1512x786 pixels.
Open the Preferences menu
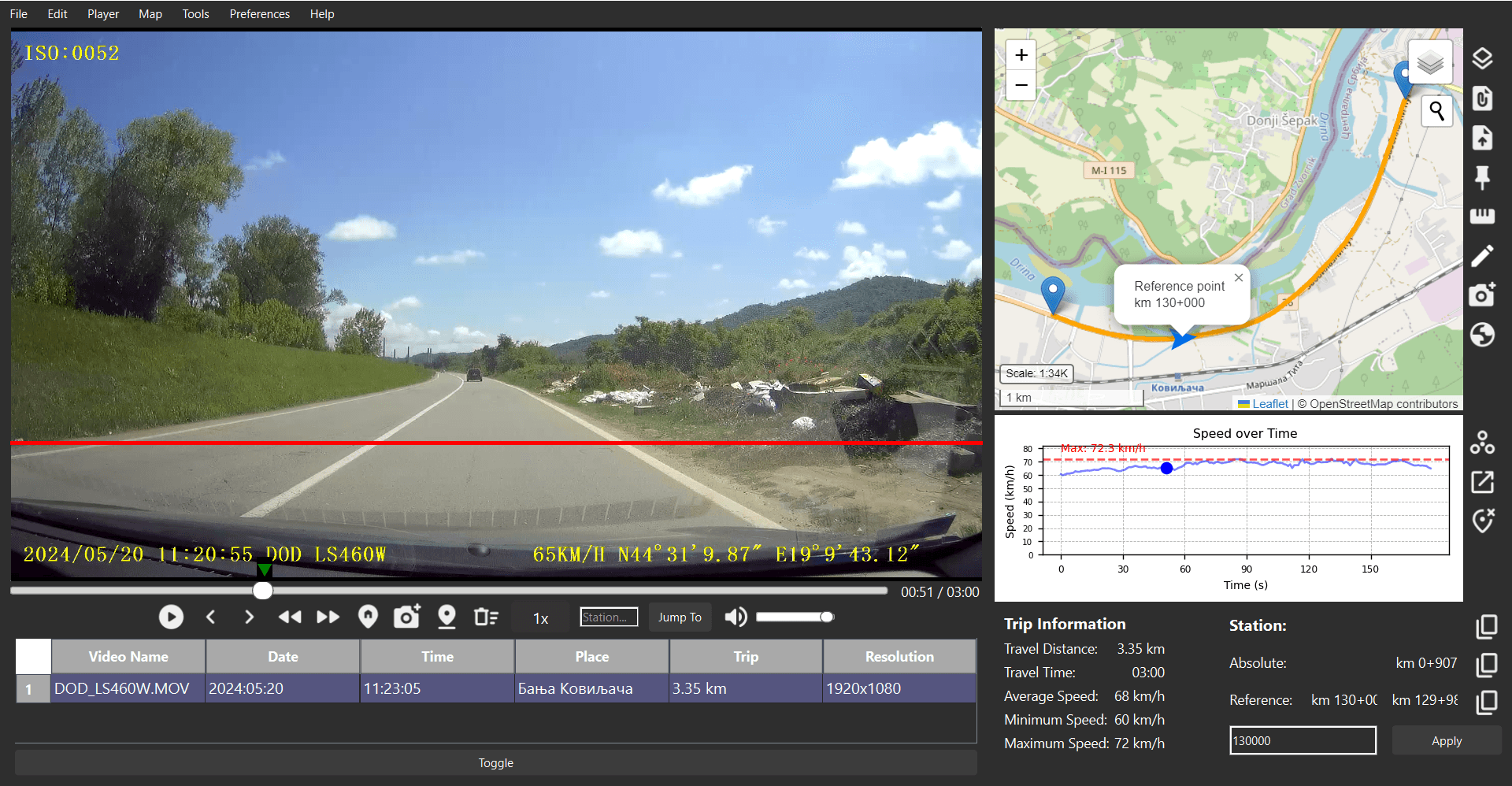pyautogui.click(x=259, y=13)
